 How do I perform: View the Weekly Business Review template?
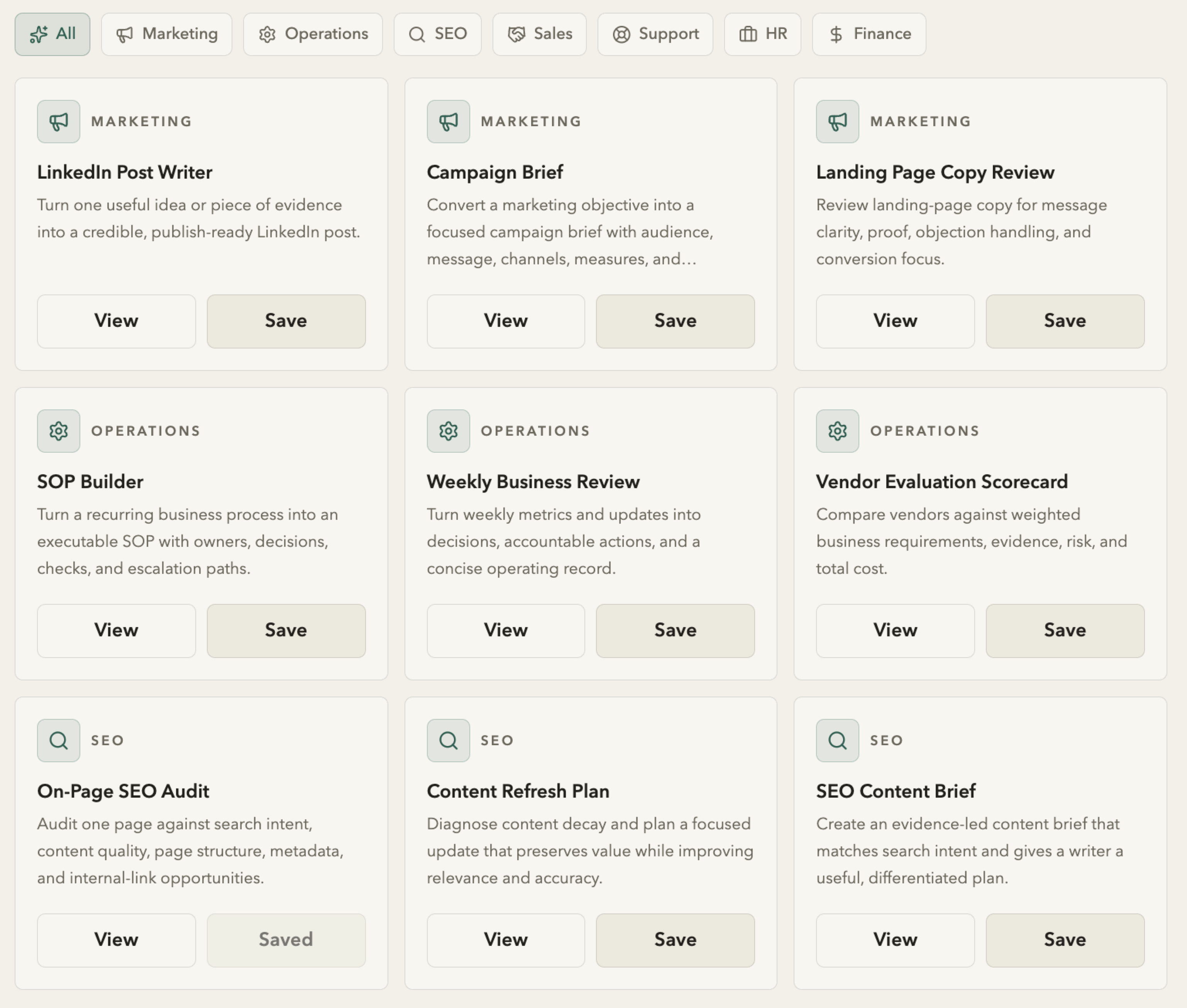tap(506, 631)
